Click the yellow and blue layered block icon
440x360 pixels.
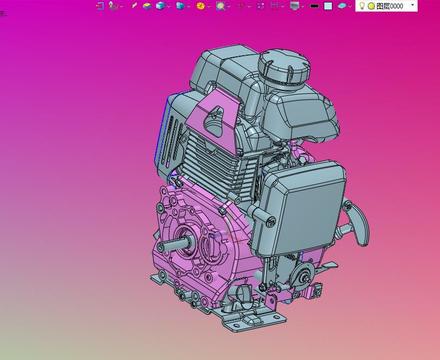tap(147, 6)
